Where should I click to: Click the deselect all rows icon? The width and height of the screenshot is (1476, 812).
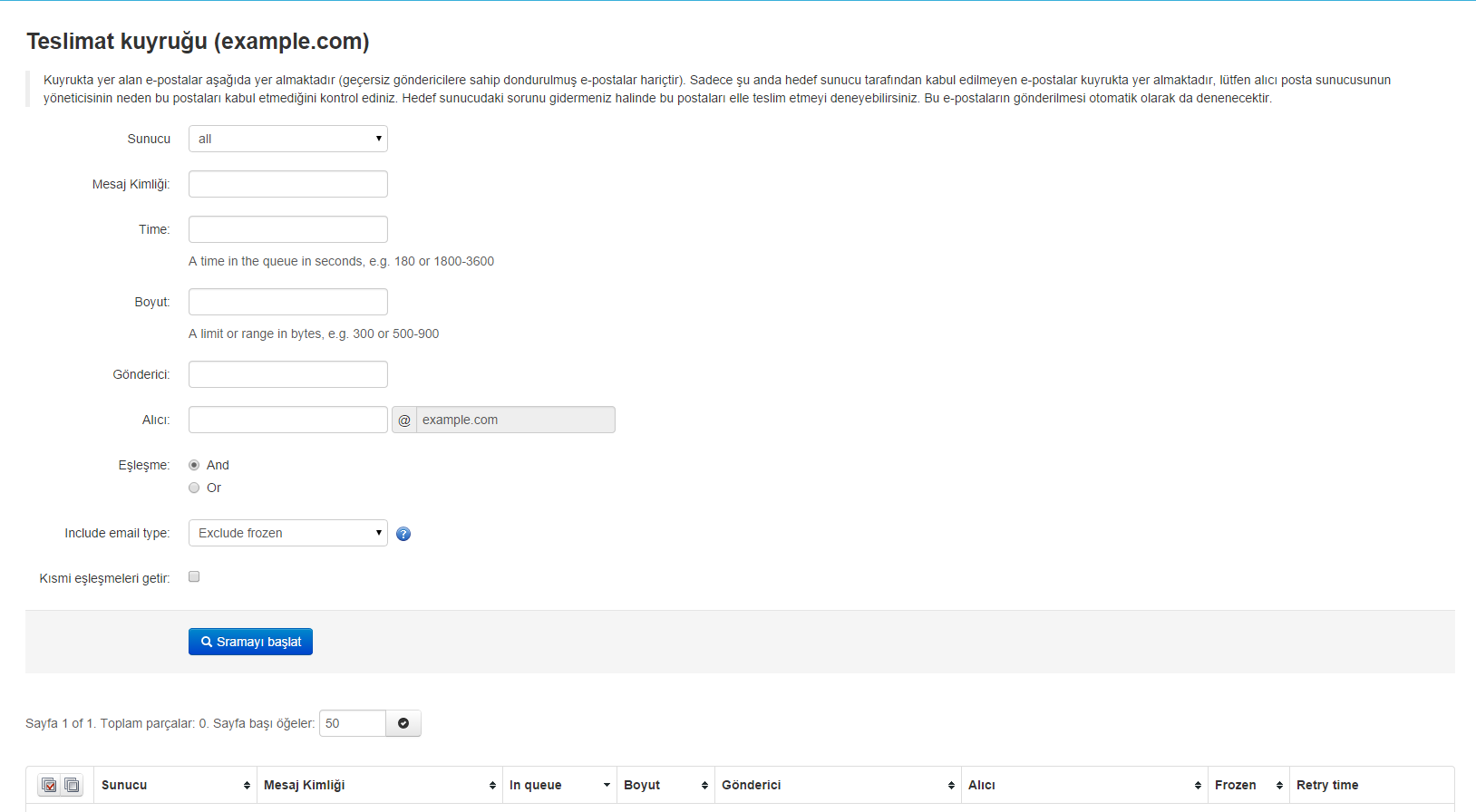(x=72, y=786)
